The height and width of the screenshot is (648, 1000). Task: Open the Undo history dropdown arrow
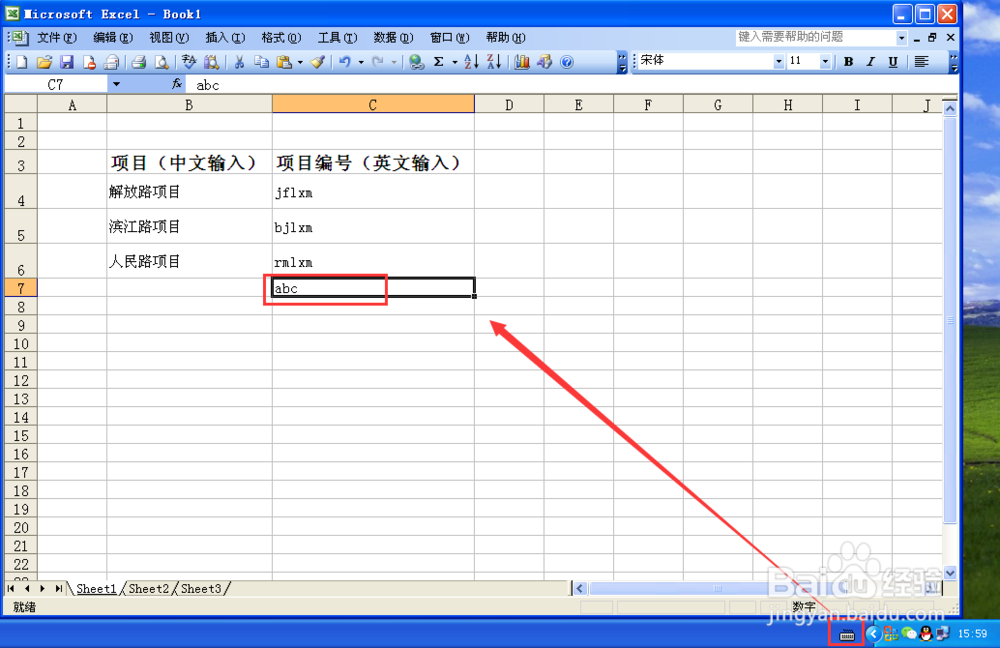[x=361, y=63]
